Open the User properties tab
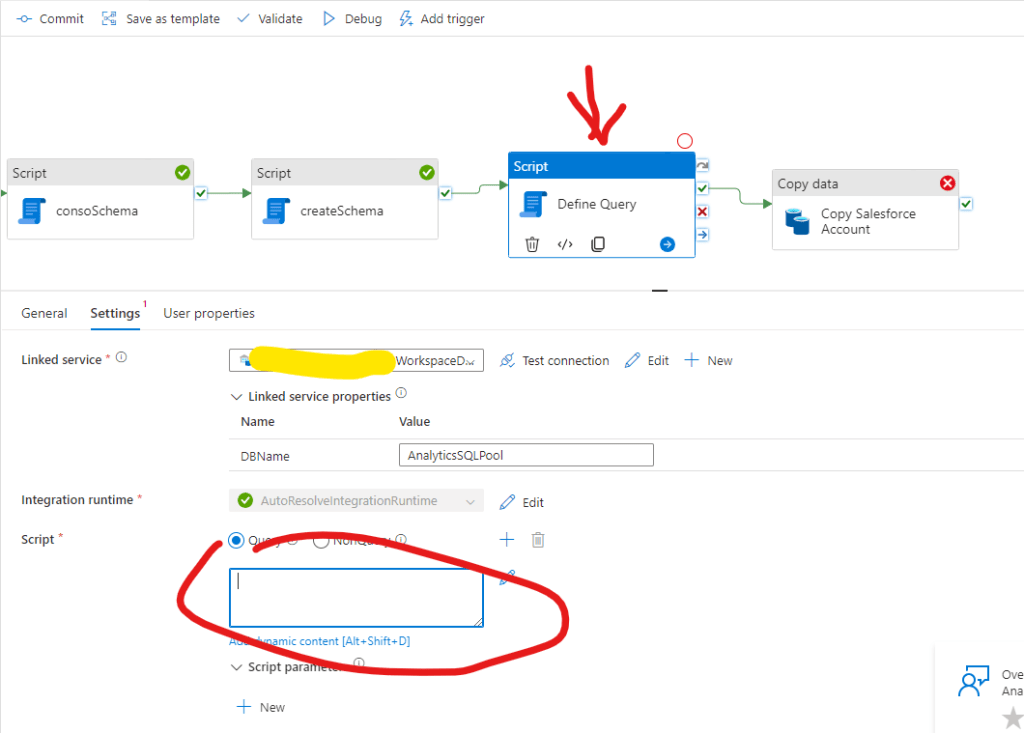 pos(209,313)
